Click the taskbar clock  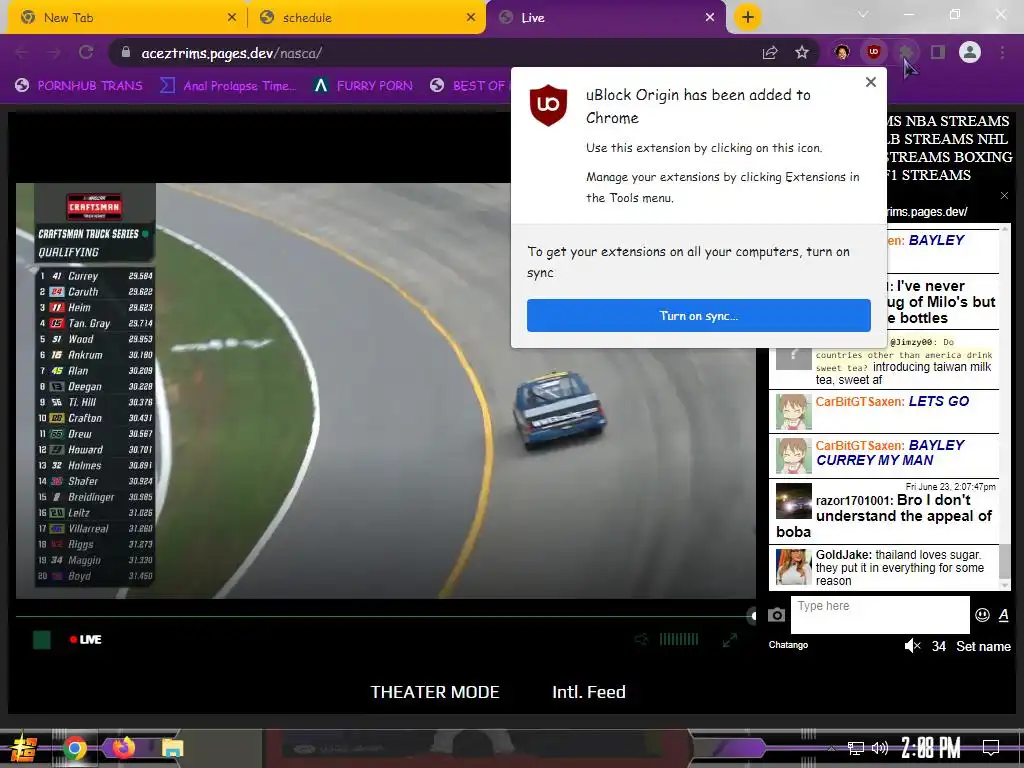[931, 747]
